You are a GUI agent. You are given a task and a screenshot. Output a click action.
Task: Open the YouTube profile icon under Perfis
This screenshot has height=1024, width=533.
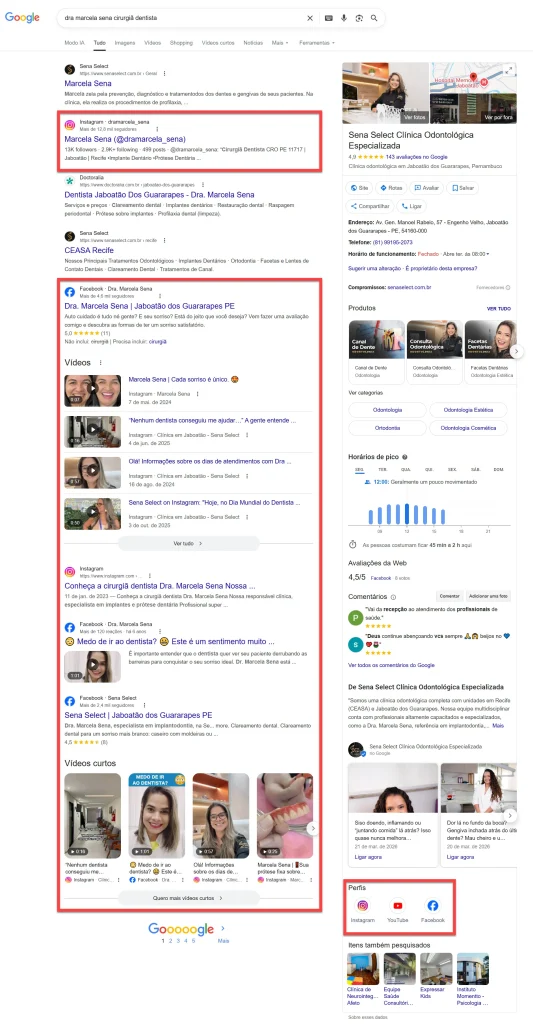(397, 906)
